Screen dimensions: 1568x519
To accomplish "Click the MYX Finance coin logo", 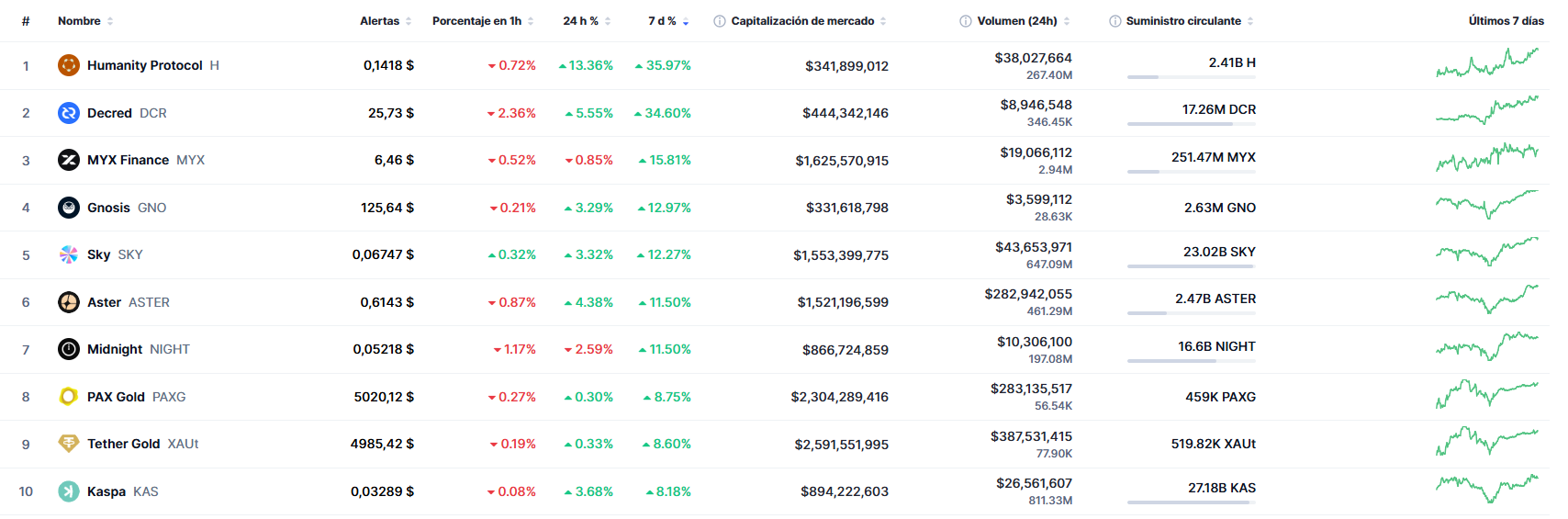I will [69, 160].
